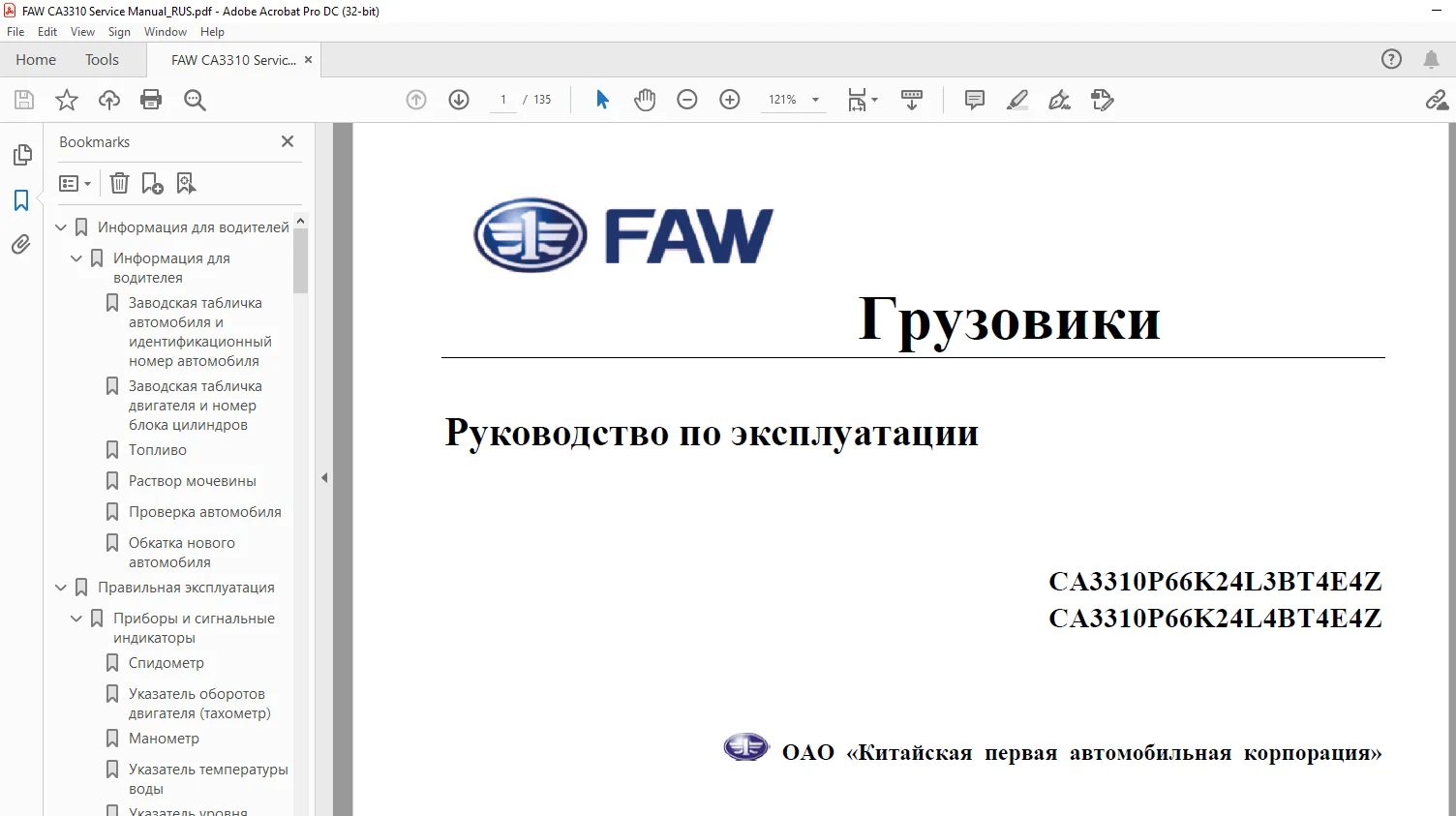Open the Find text search tool

(195, 100)
